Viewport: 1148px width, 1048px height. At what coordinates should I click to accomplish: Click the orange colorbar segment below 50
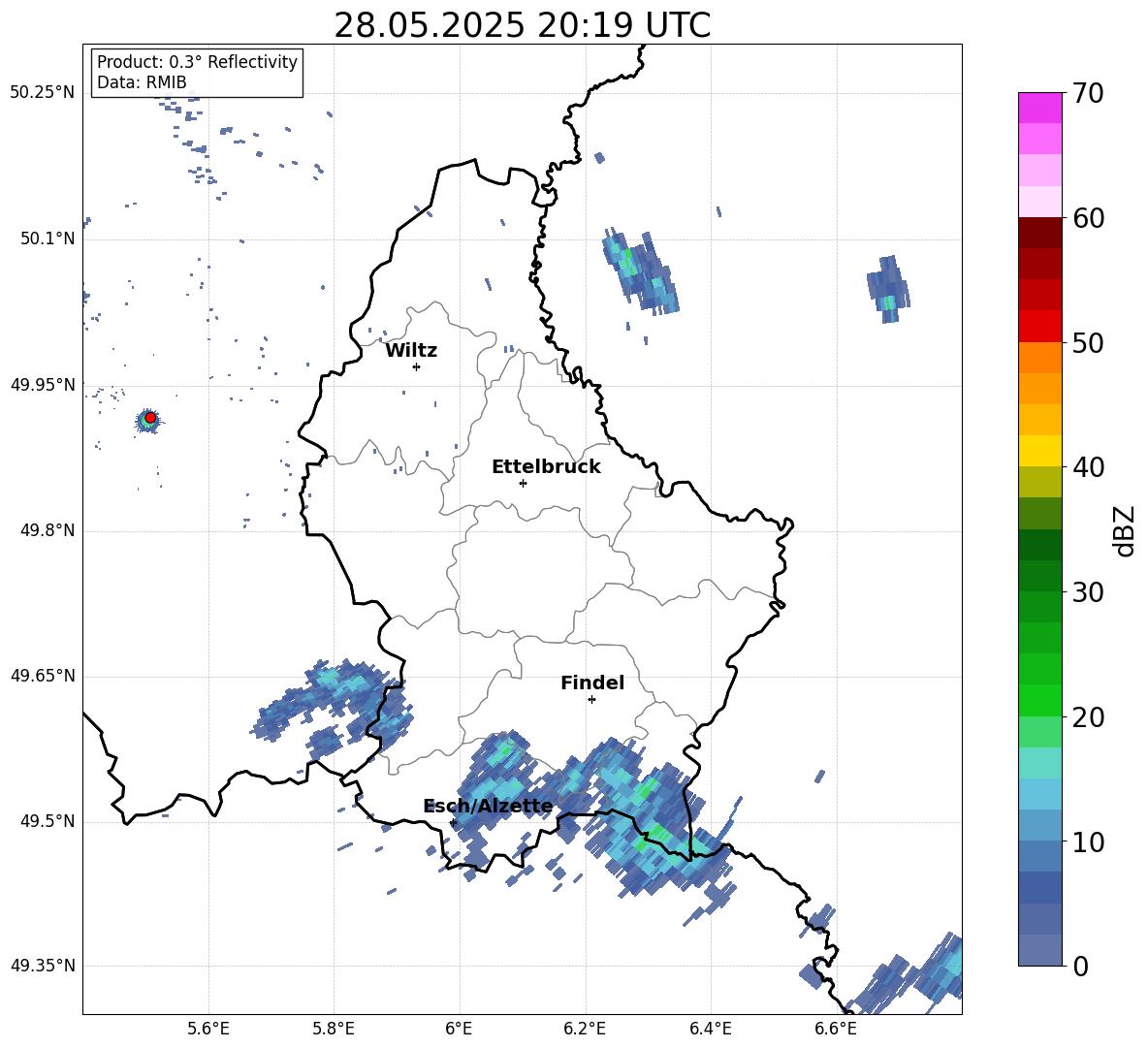(x=1039, y=357)
